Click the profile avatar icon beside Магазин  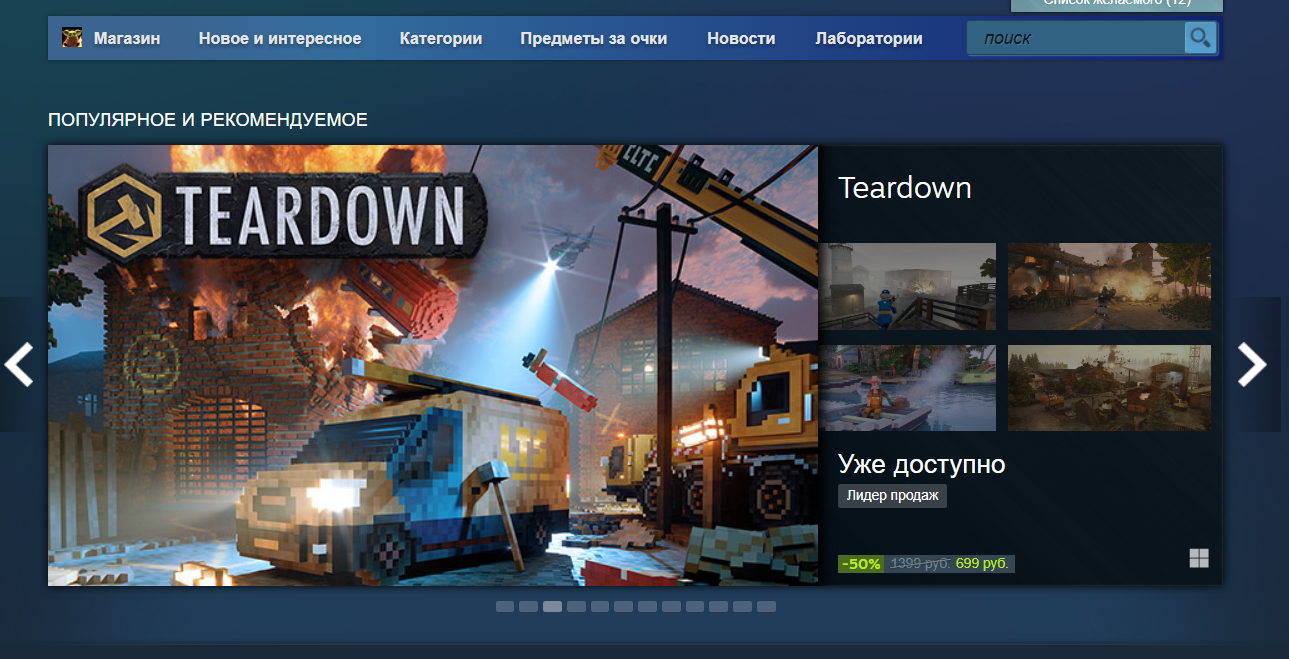[x=72, y=38]
